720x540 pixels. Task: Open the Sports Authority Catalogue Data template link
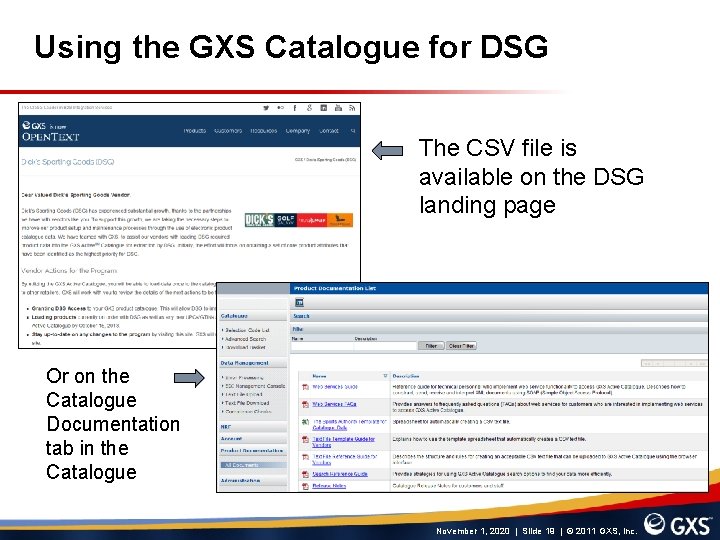(x=349, y=424)
